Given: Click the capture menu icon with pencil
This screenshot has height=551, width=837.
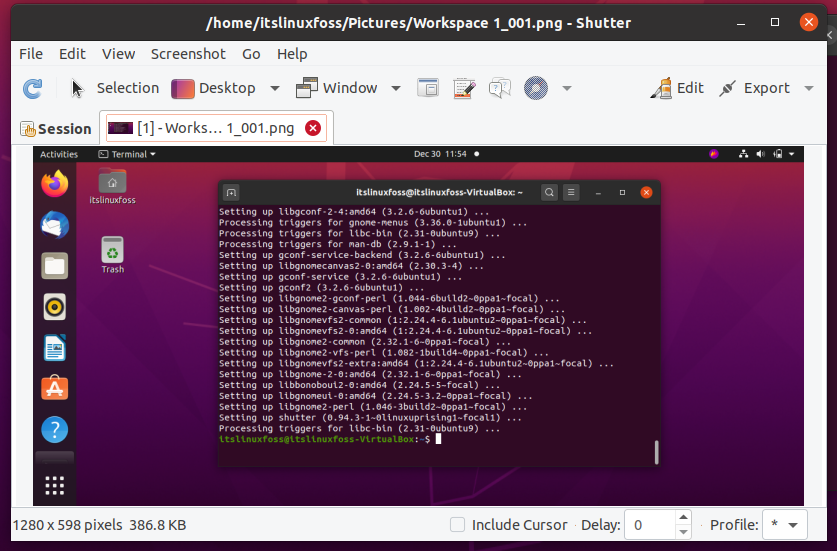Looking at the screenshot, I should point(464,88).
